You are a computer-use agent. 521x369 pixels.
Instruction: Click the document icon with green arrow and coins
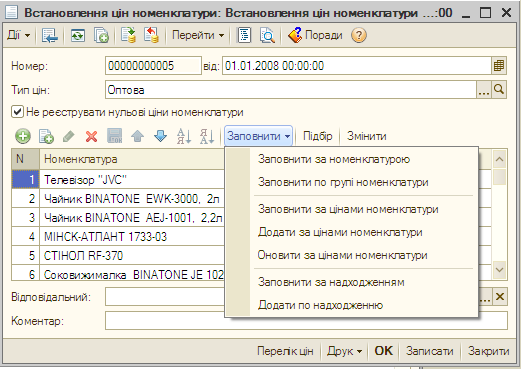(128, 35)
